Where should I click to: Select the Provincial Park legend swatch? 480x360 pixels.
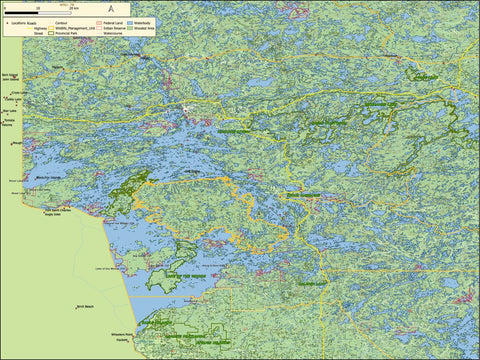pyautogui.click(x=51, y=33)
